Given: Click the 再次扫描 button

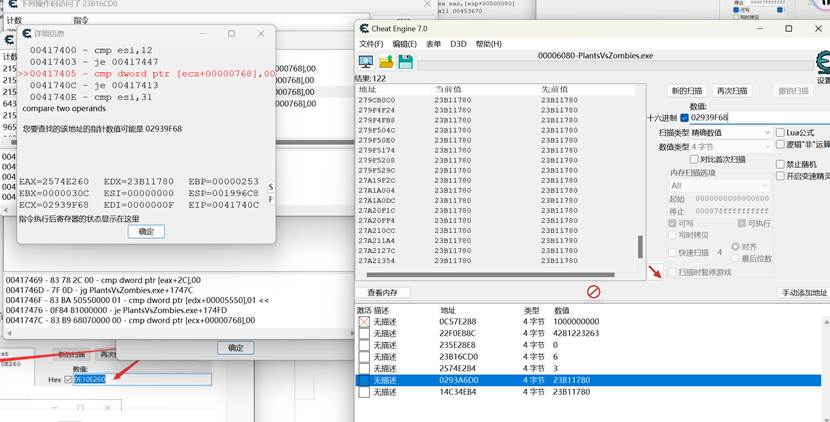Looking at the screenshot, I should [x=732, y=91].
